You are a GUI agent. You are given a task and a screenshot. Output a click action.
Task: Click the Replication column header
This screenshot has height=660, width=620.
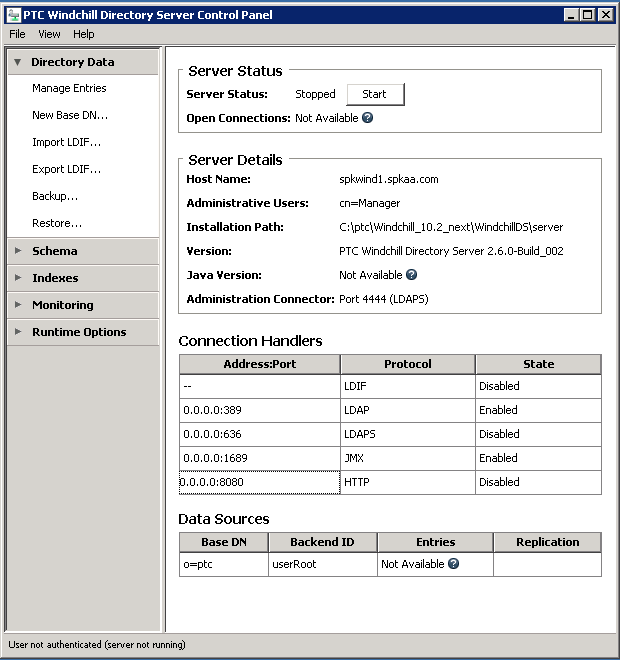[x=547, y=542]
